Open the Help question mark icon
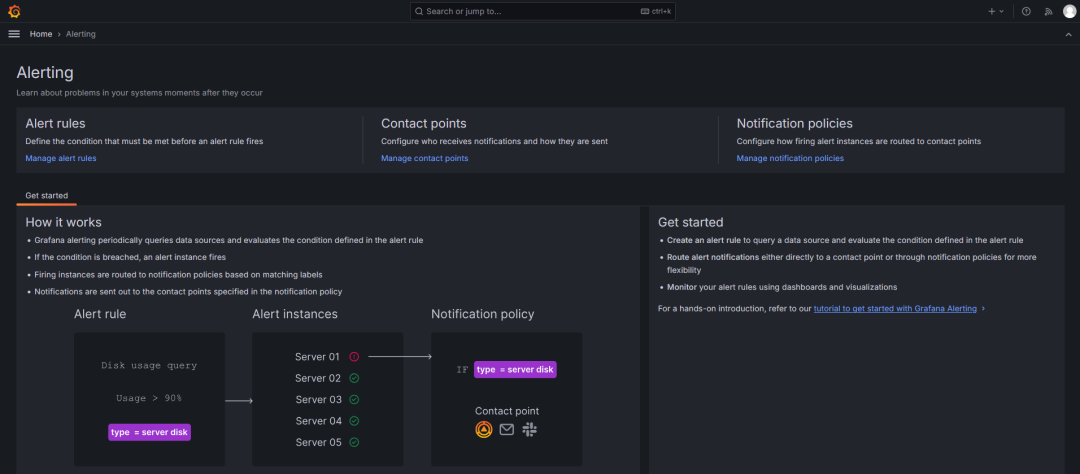Screen dimensions: 1080x474 [x=1026, y=11]
